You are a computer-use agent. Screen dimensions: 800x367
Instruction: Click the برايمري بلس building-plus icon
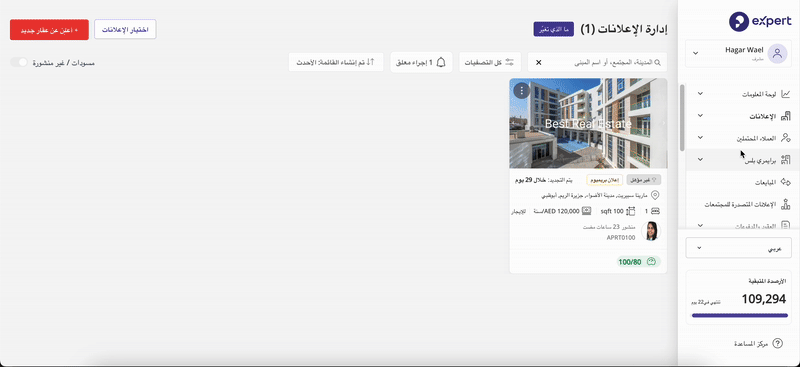(786, 160)
